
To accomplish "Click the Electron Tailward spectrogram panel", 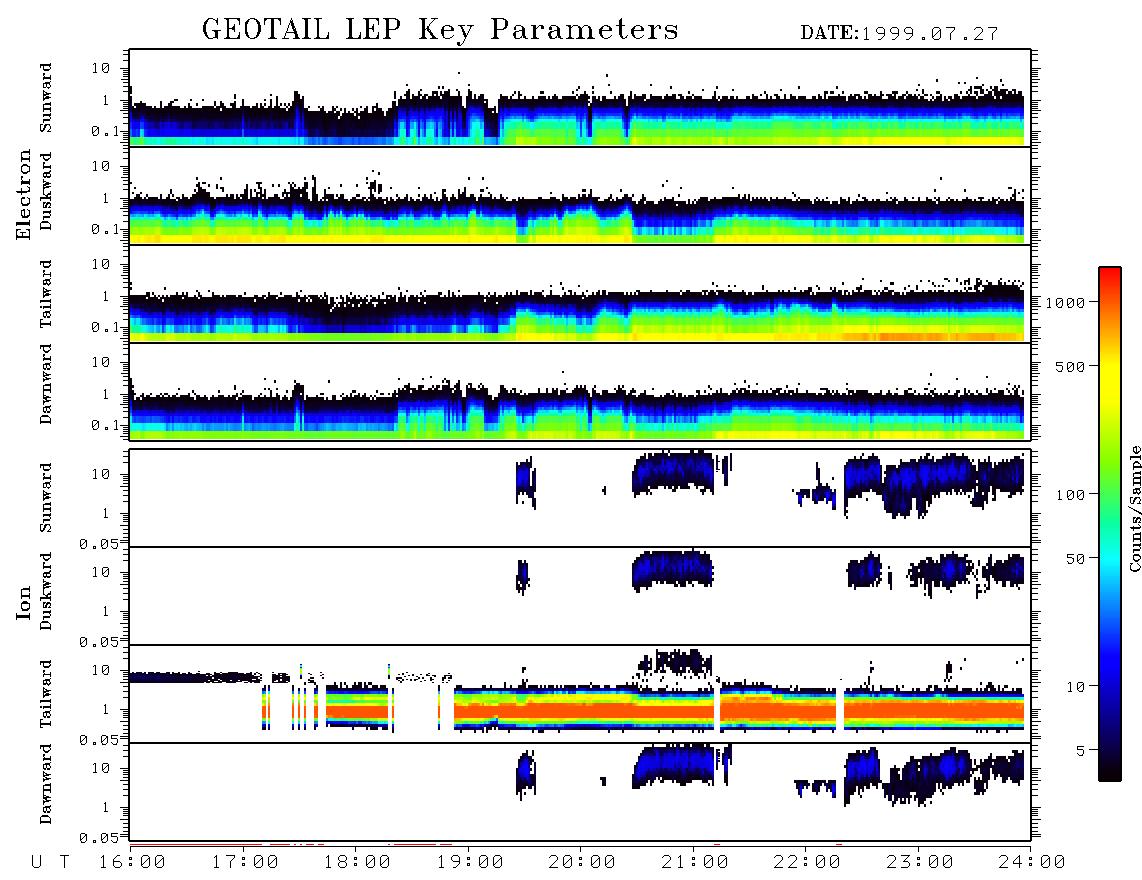I will [580, 294].
